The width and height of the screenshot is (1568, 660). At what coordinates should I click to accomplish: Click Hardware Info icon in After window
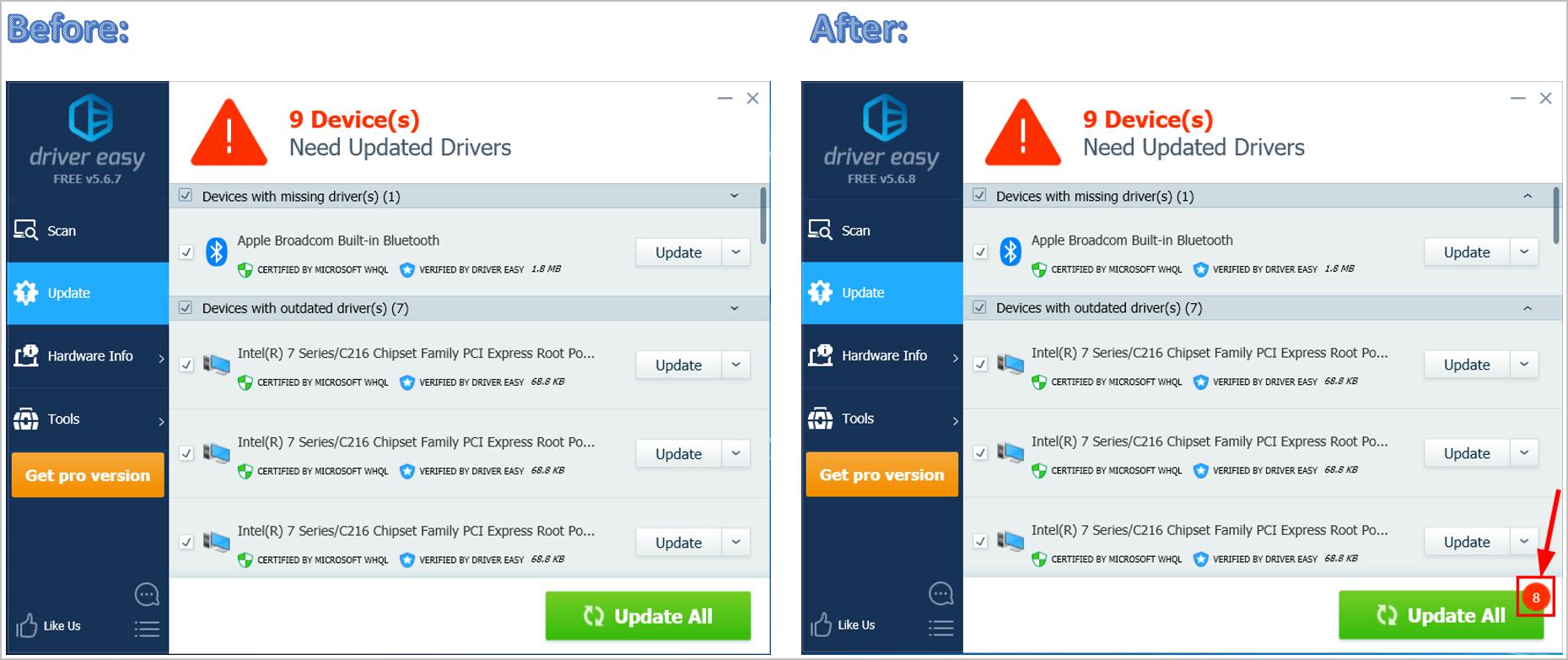pyautogui.click(x=821, y=355)
